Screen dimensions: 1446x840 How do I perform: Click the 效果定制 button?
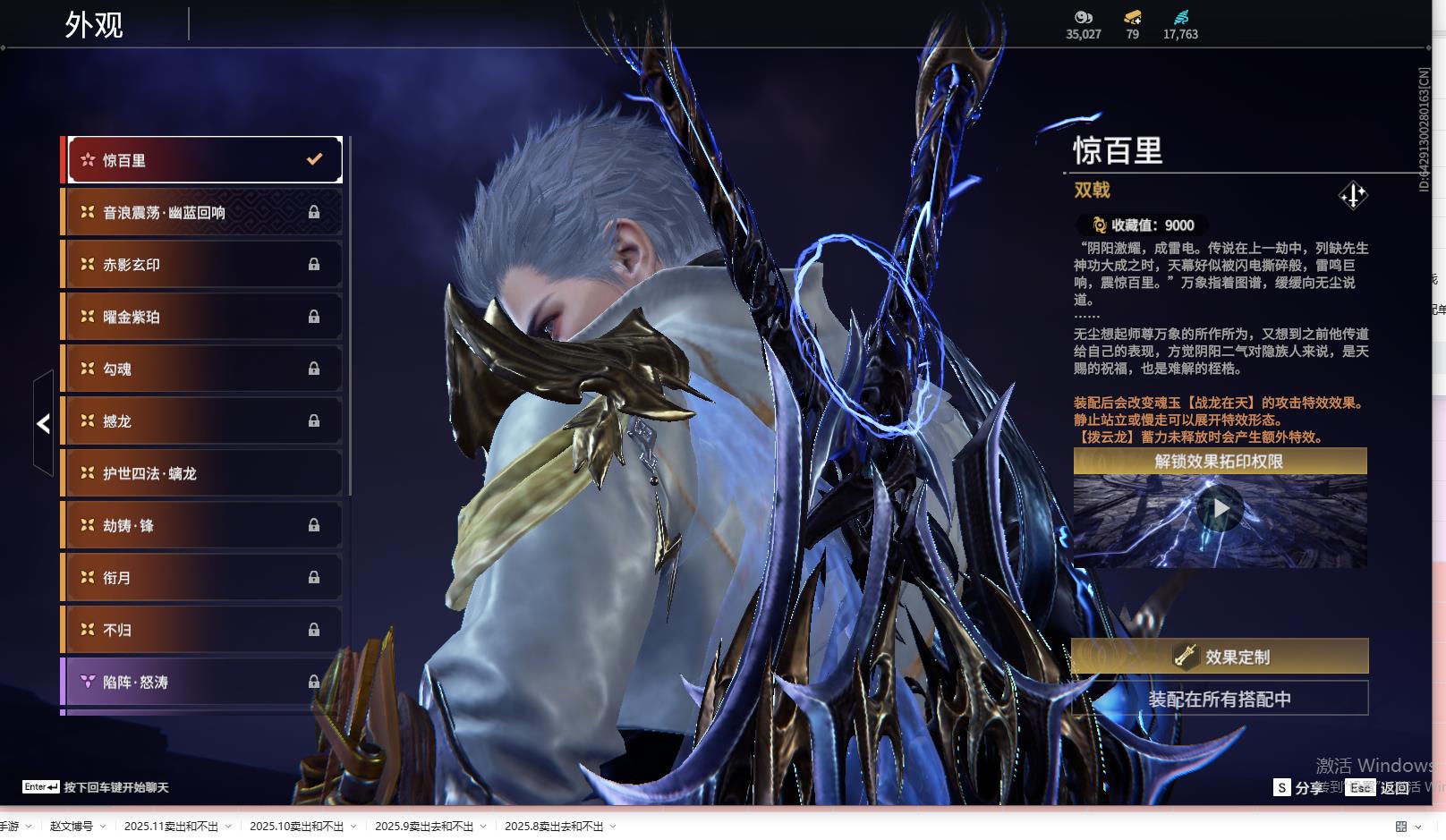(1220, 657)
